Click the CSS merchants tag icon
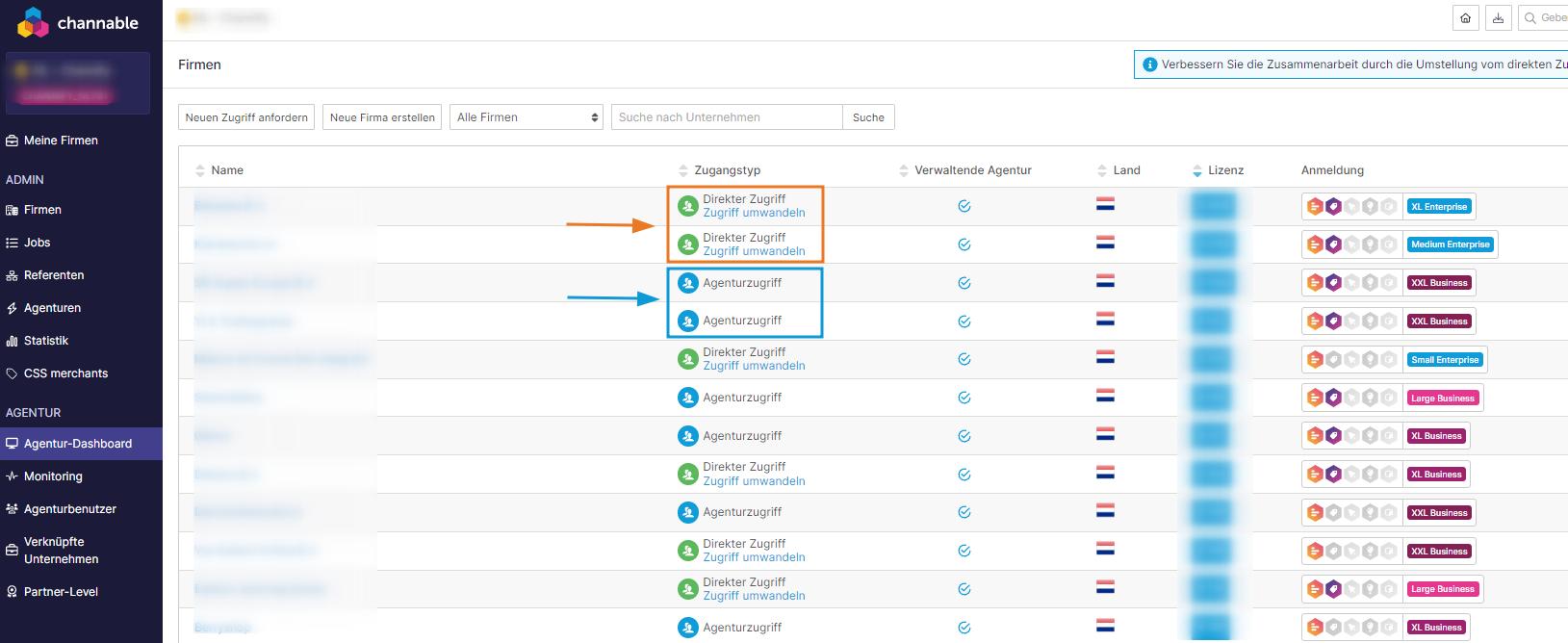1568x643 pixels. 13,373
